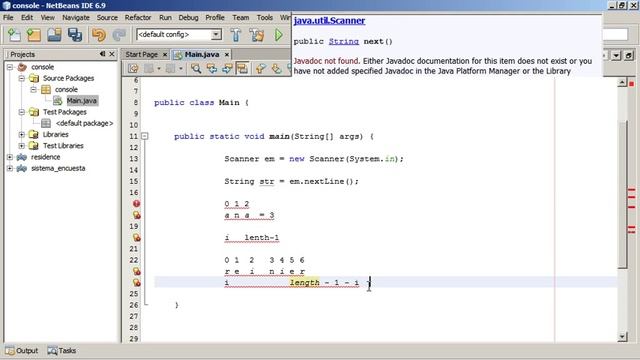Click Previous Bookmark editor toolbar icon
640x360 pixels.
(x=261, y=69)
